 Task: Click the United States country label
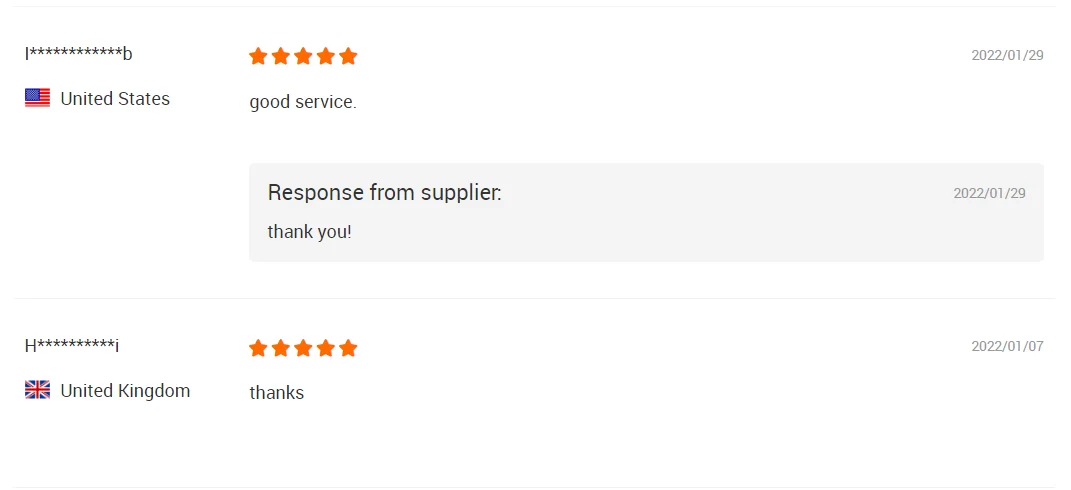(115, 98)
